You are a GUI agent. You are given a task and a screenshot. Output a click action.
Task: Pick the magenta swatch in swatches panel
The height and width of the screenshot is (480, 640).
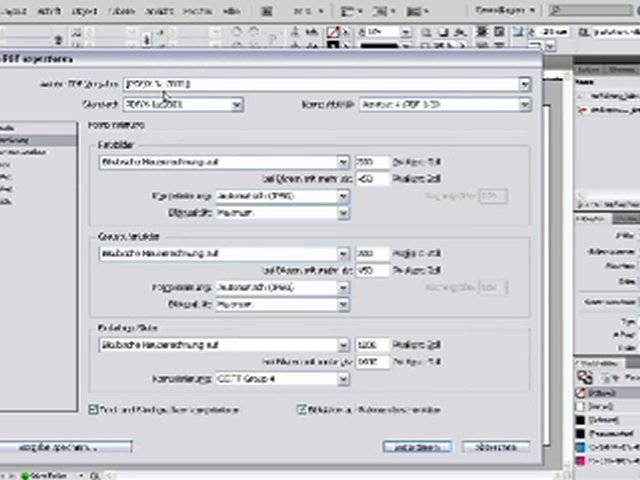tap(603, 461)
